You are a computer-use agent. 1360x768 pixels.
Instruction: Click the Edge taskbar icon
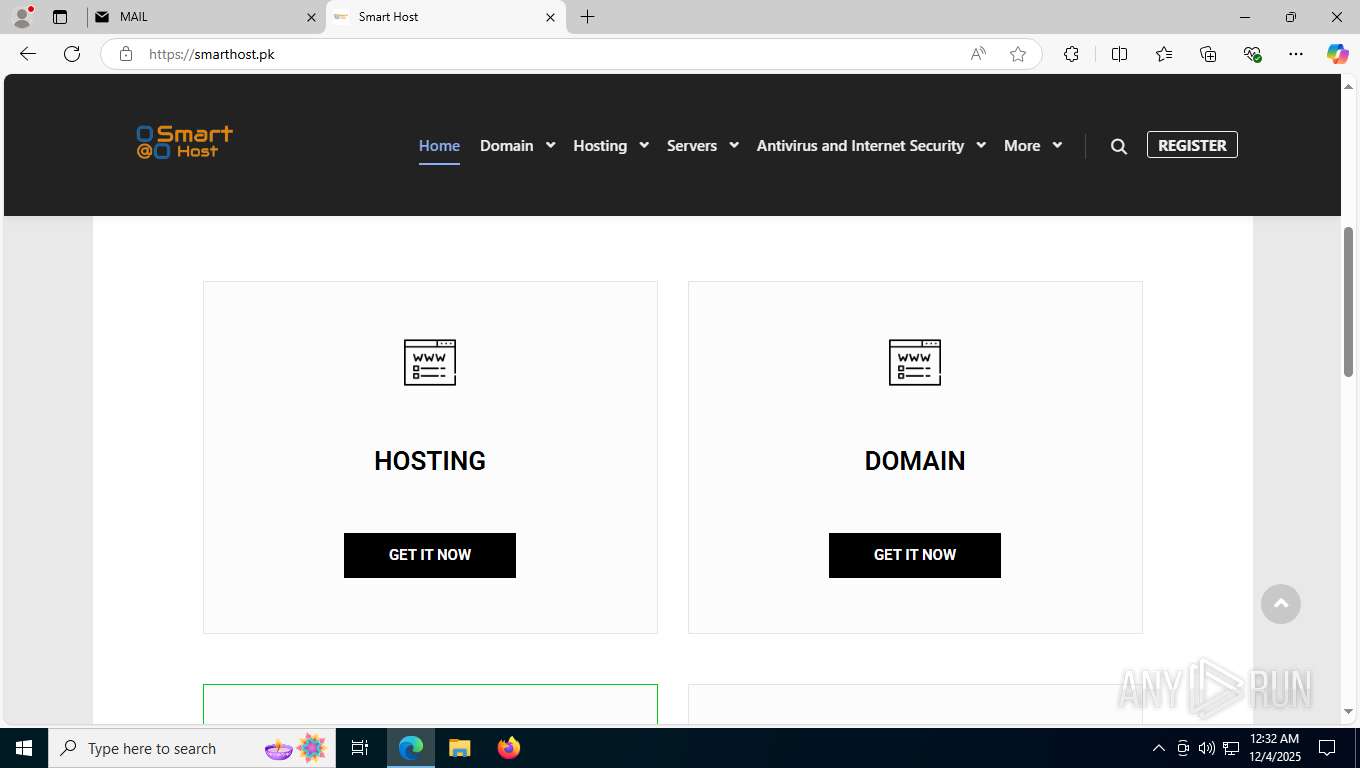[x=411, y=748]
